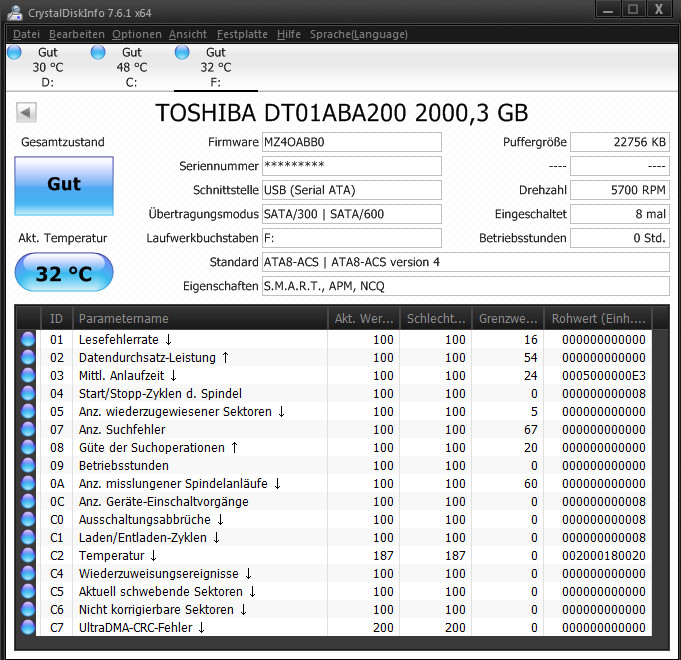The image size is (681, 660).
Task: Click the Eigenschaften field S.M.A.R.T., APM, NCQ
Action: tap(466, 286)
